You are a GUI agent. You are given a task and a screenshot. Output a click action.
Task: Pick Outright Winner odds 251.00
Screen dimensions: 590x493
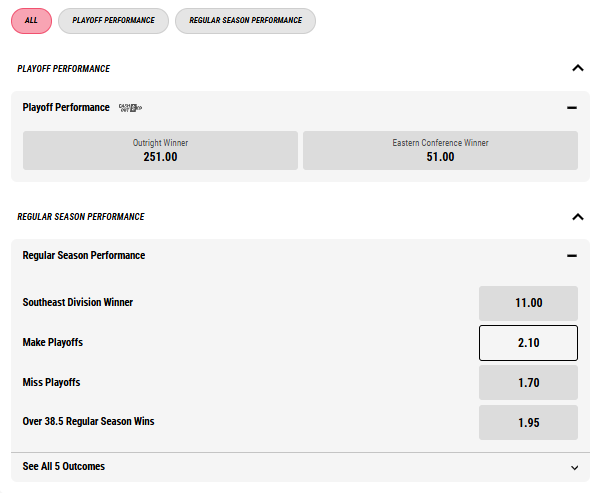(160, 151)
